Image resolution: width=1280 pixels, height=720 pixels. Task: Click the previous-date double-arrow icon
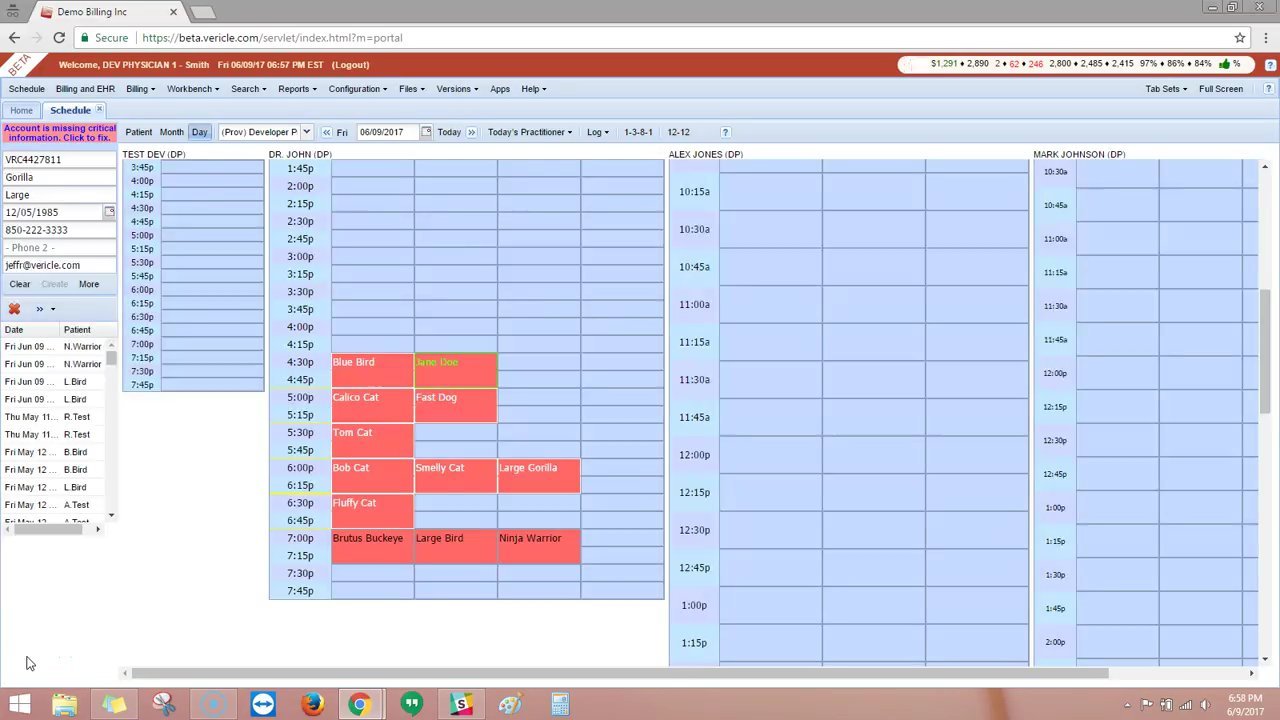(326, 131)
